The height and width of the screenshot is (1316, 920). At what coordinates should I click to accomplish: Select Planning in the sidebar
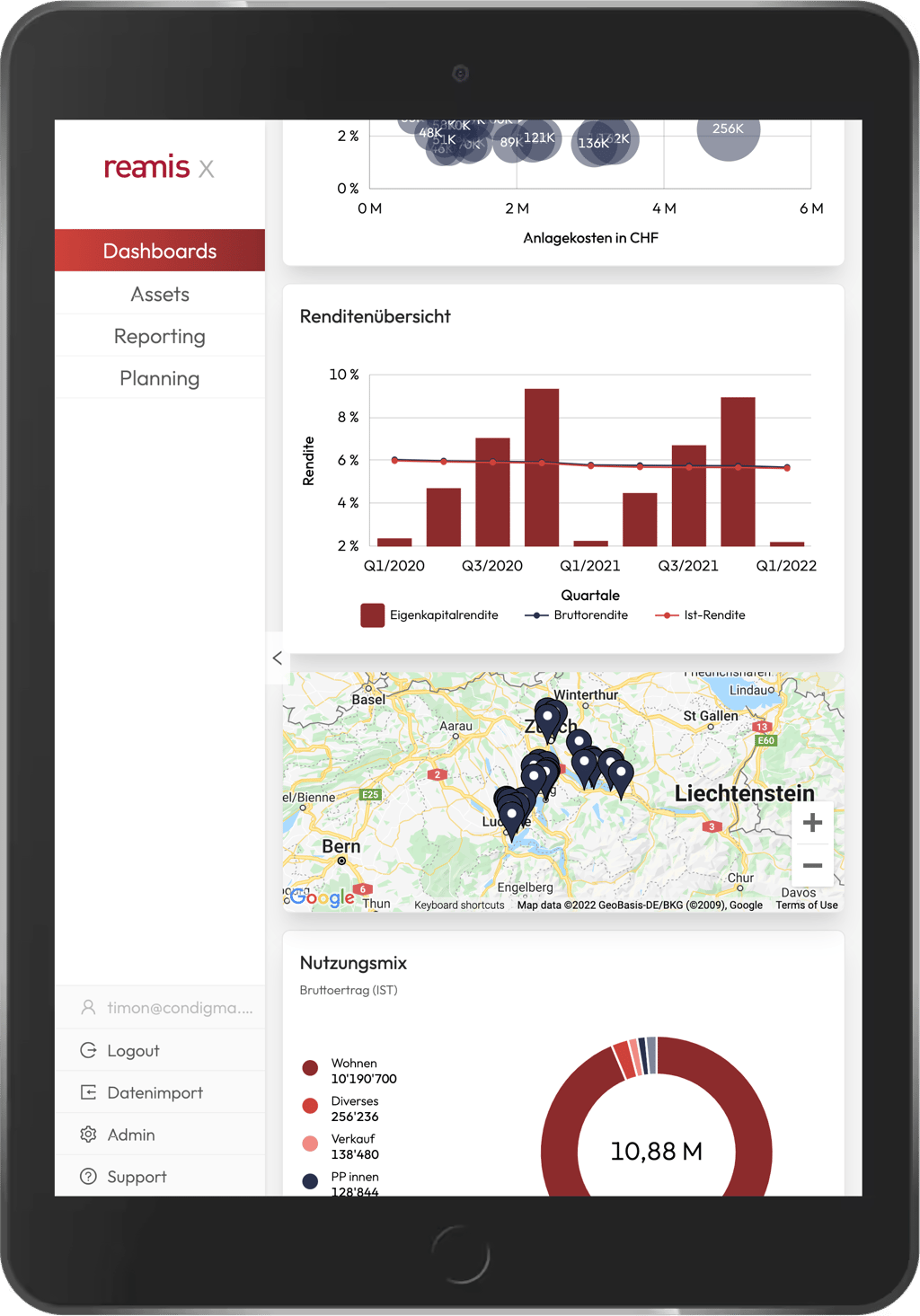point(160,378)
